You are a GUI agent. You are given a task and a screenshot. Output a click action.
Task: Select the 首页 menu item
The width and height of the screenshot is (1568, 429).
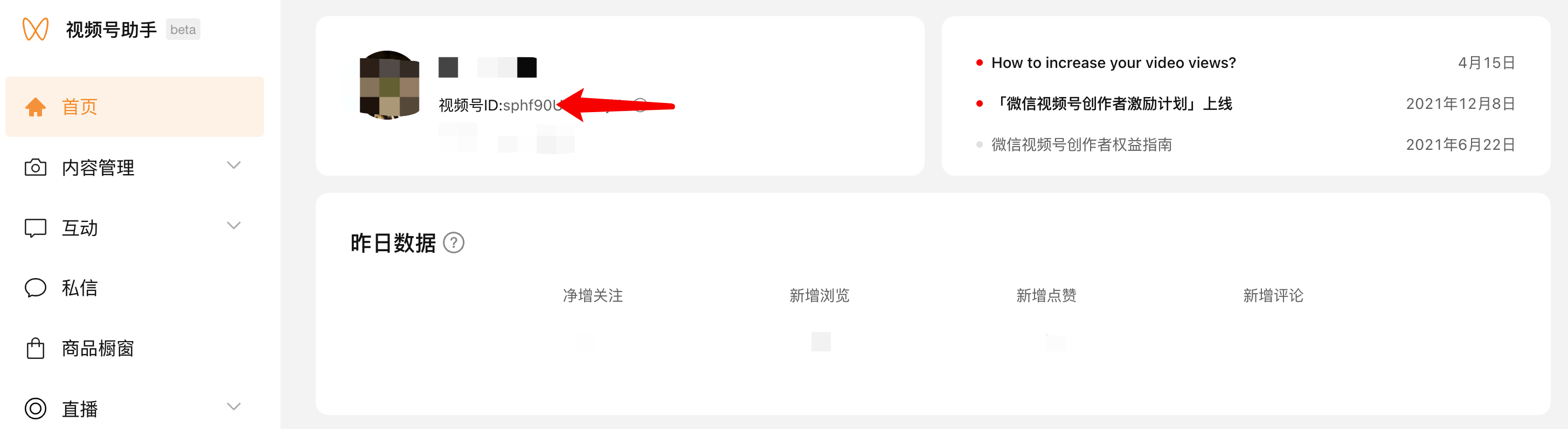[x=135, y=107]
